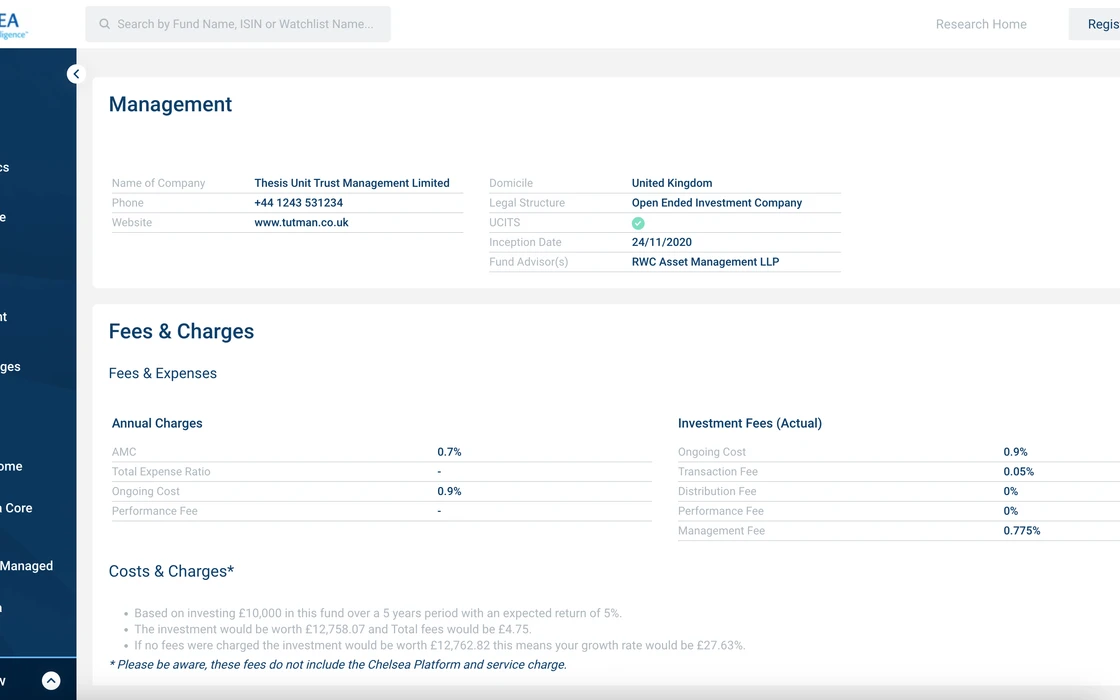Click the Register button
The height and width of the screenshot is (700, 1120).
[x=1095, y=24]
